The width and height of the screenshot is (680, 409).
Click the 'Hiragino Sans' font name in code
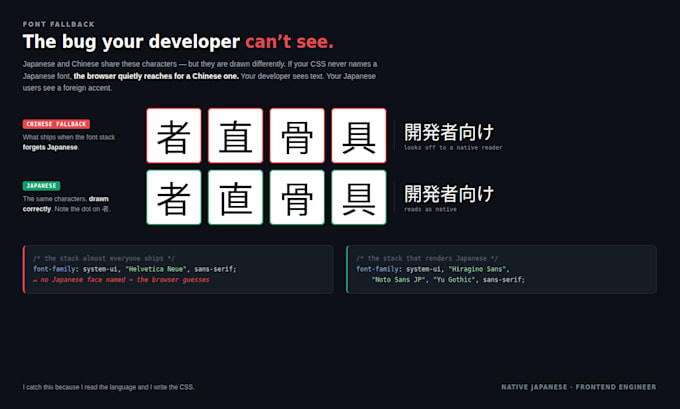coord(477,269)
